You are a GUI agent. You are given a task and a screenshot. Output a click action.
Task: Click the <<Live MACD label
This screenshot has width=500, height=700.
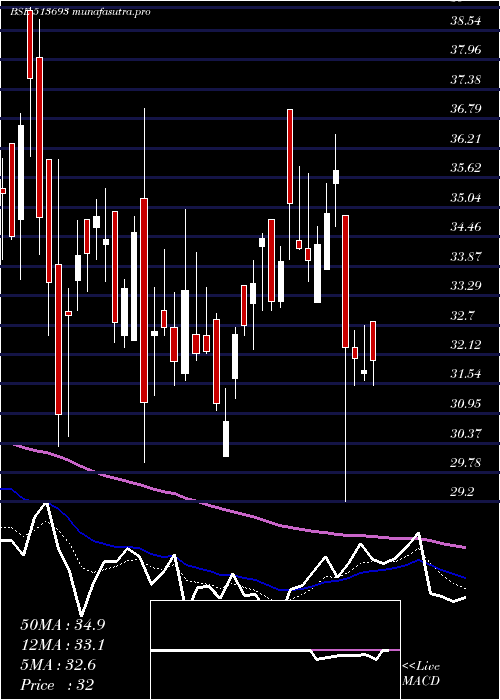coord(421,674)
